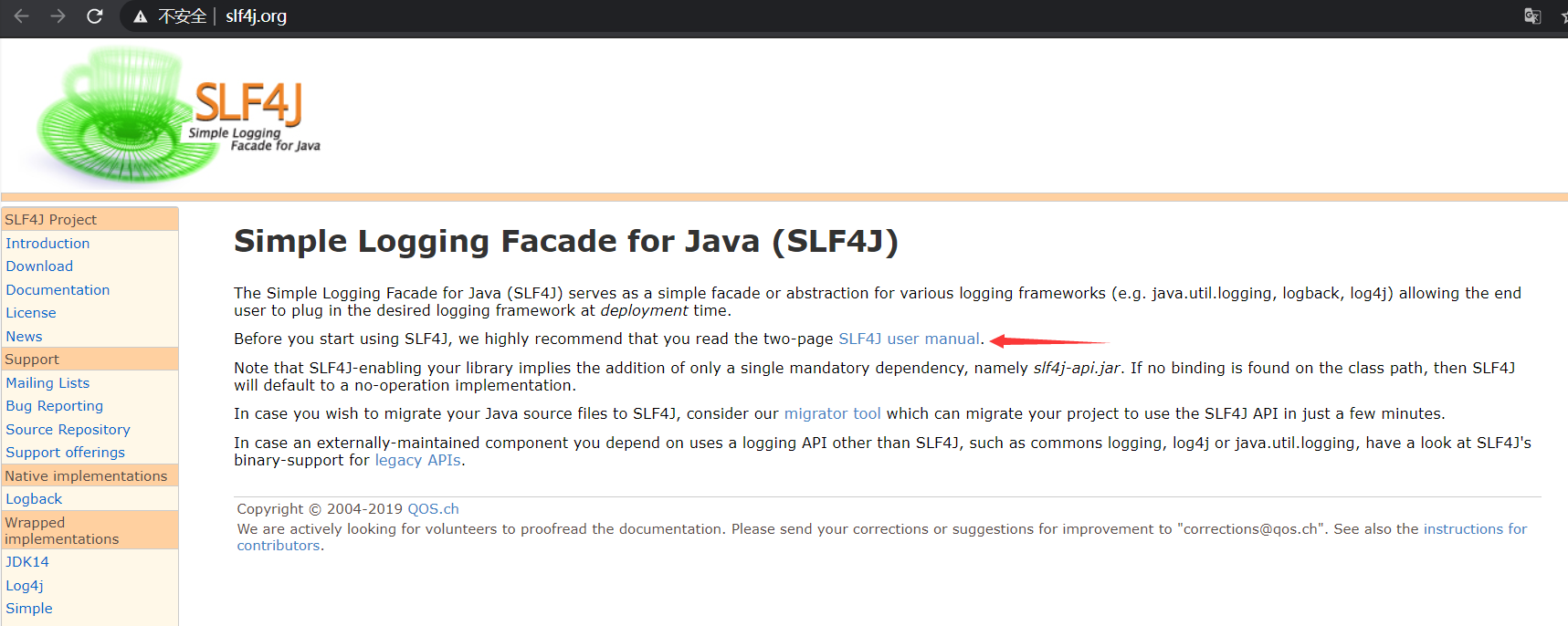The height and width of the screenshot is (626, 1568).
Task: Click the not-secure warning triangle icon
Action: tap(141, 16)
